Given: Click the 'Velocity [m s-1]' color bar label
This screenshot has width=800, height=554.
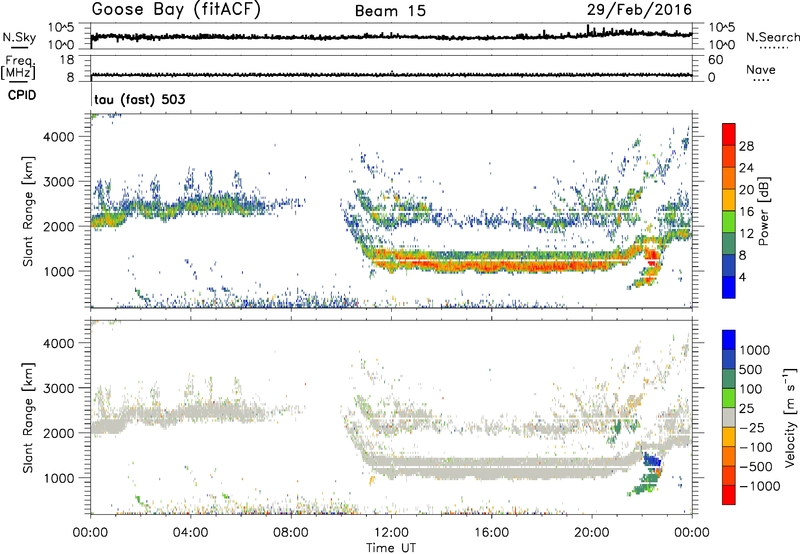Looking at the screenshot, I should point(790,417).
